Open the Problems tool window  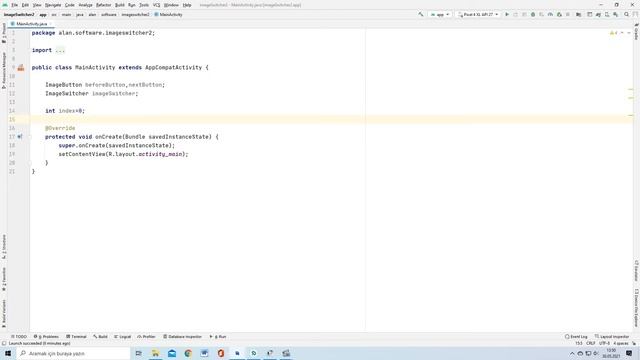[46, 337]
